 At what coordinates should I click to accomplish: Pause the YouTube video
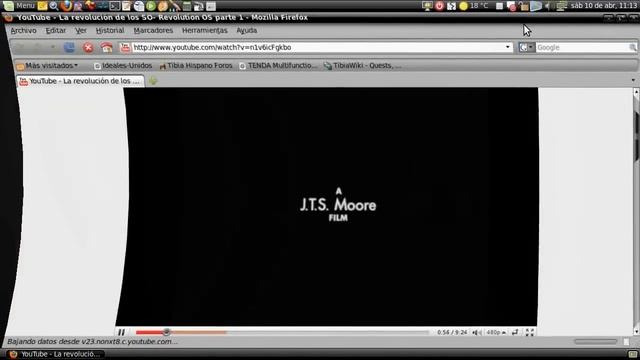pos(121,332)
